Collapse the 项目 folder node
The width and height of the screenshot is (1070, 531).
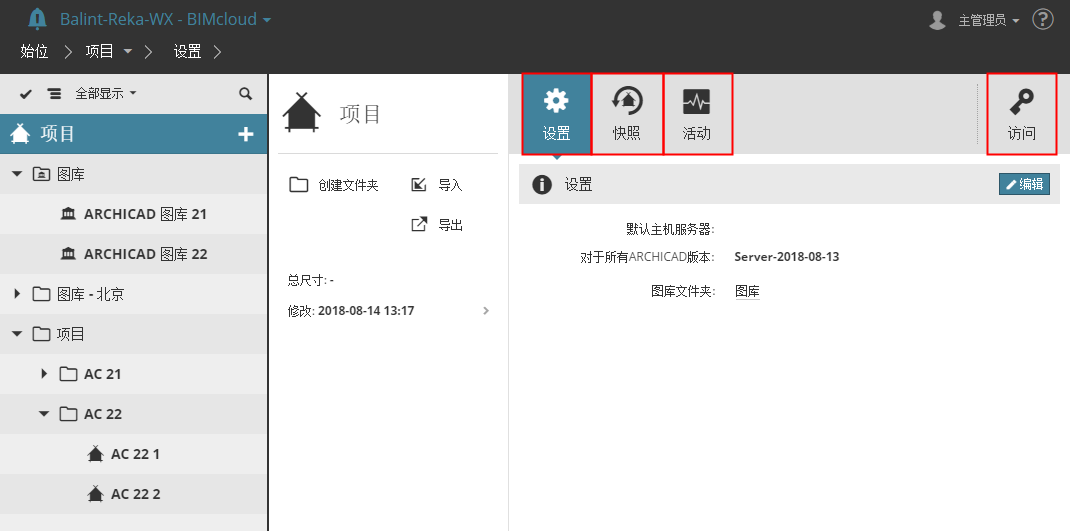[x=17, y=334]
